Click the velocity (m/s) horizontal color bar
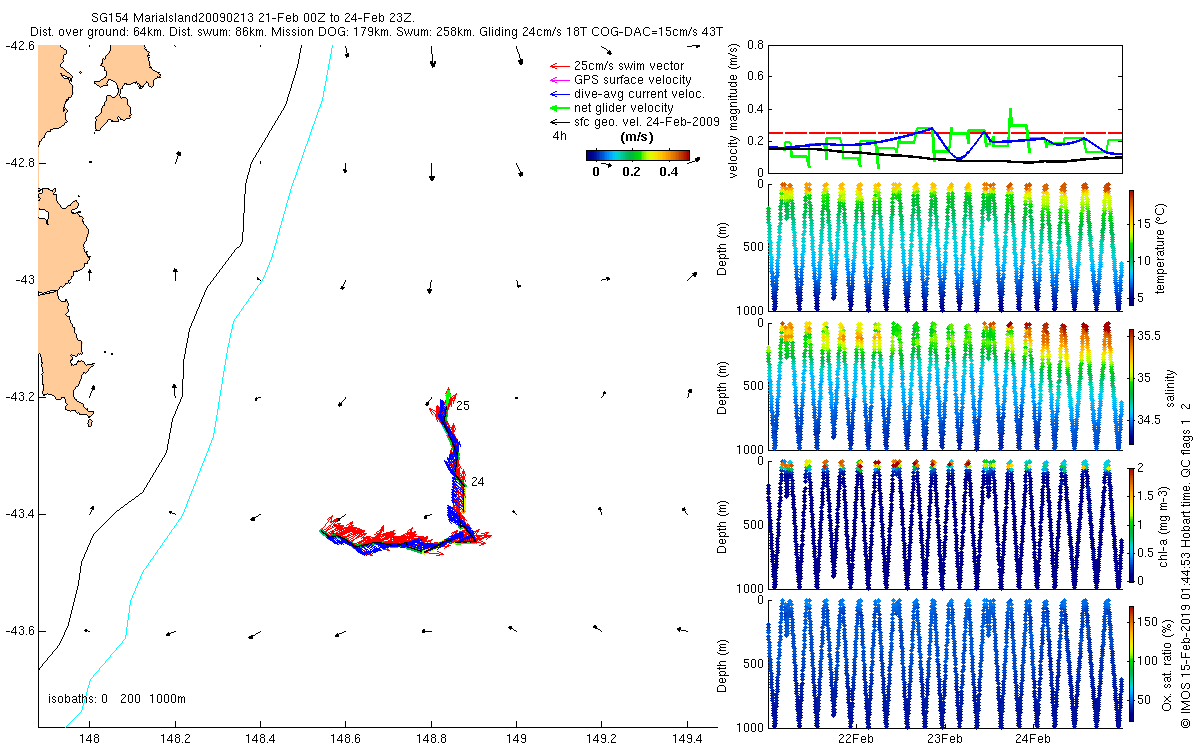Screen dimensions: 1200x750 (637, 155)
